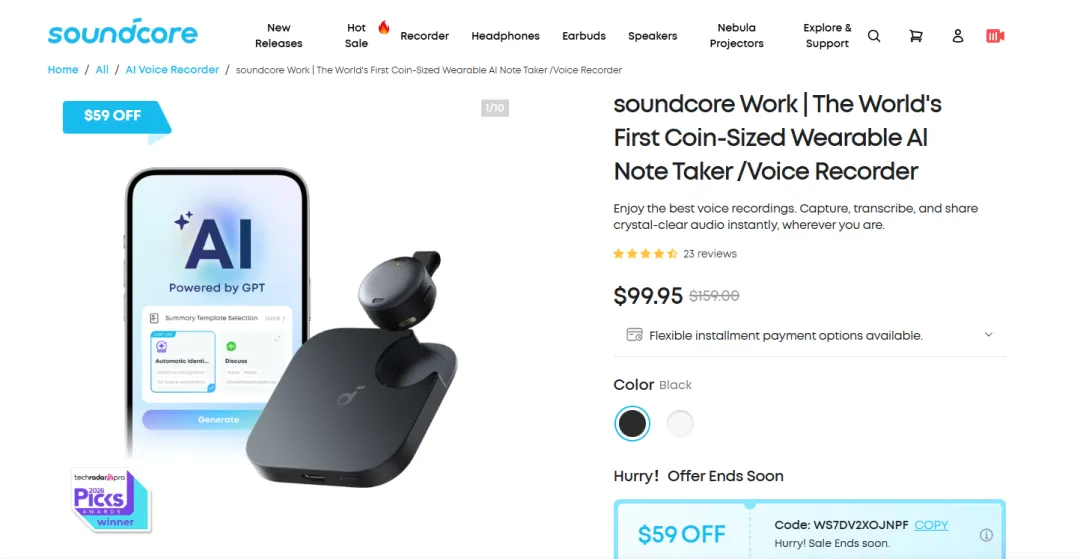
Task: Open the Explore & Support menu
Action: coord(827,36)
